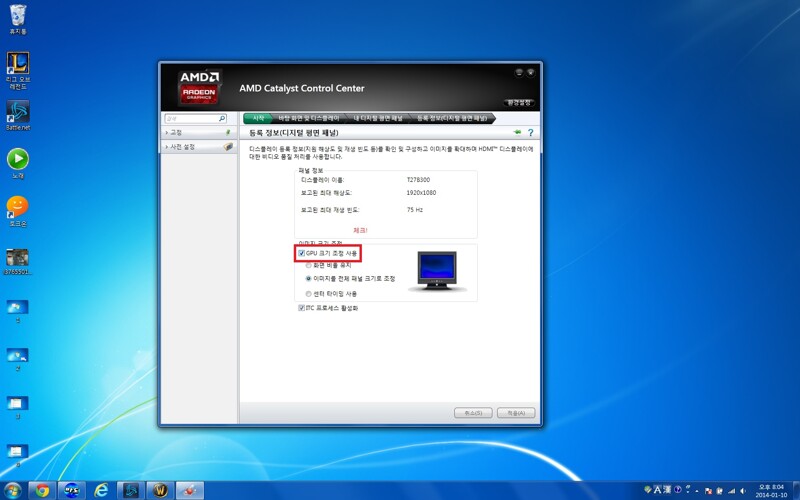Click the volume speaker tray icon
This screenshot has height=500, width=800.
742,491
